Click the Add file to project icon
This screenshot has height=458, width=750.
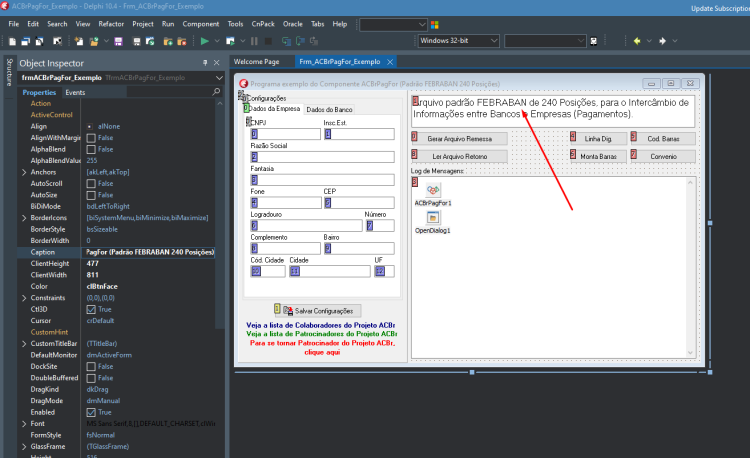[168, 42]
